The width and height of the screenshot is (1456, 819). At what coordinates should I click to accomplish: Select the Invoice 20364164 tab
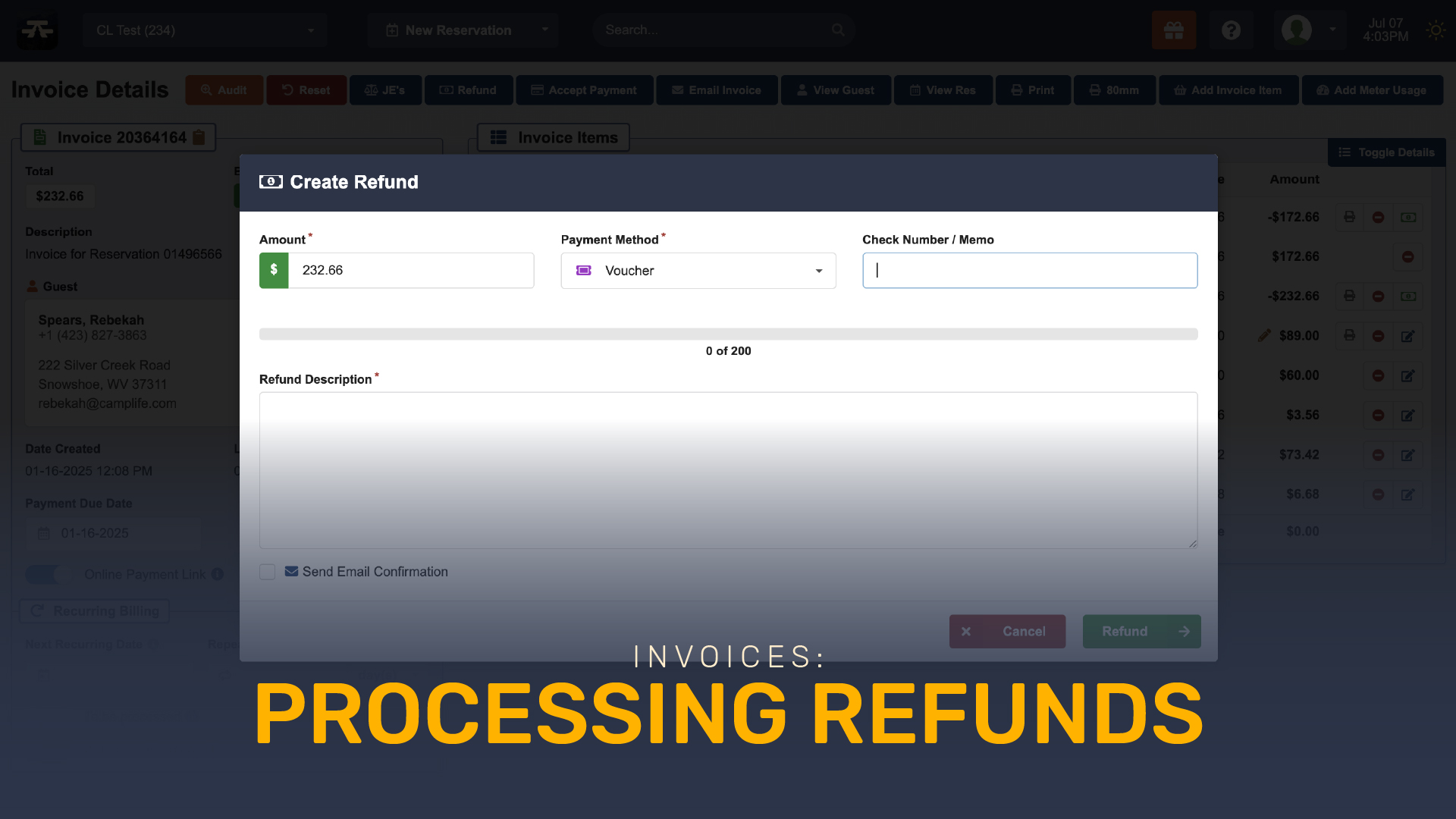118,137
